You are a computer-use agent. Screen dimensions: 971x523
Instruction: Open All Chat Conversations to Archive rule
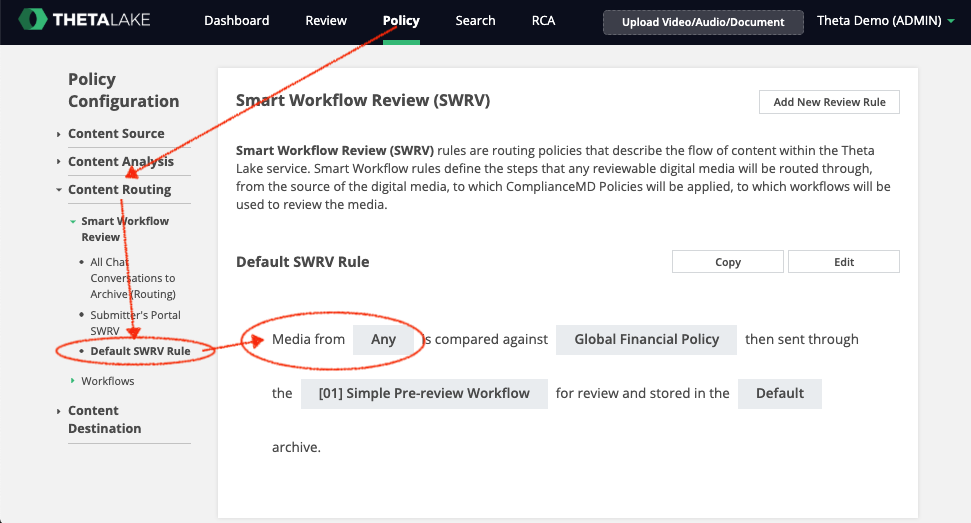point(133,278)
